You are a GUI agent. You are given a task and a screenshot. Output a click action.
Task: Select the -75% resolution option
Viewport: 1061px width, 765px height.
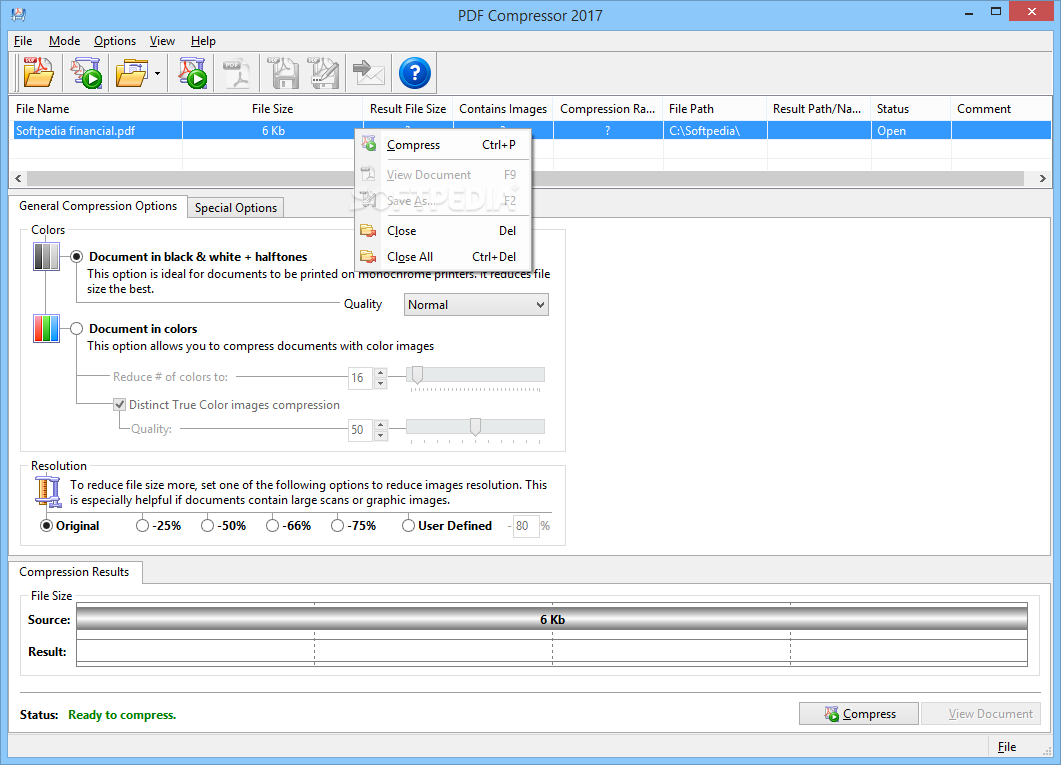(x=337, y=526)
